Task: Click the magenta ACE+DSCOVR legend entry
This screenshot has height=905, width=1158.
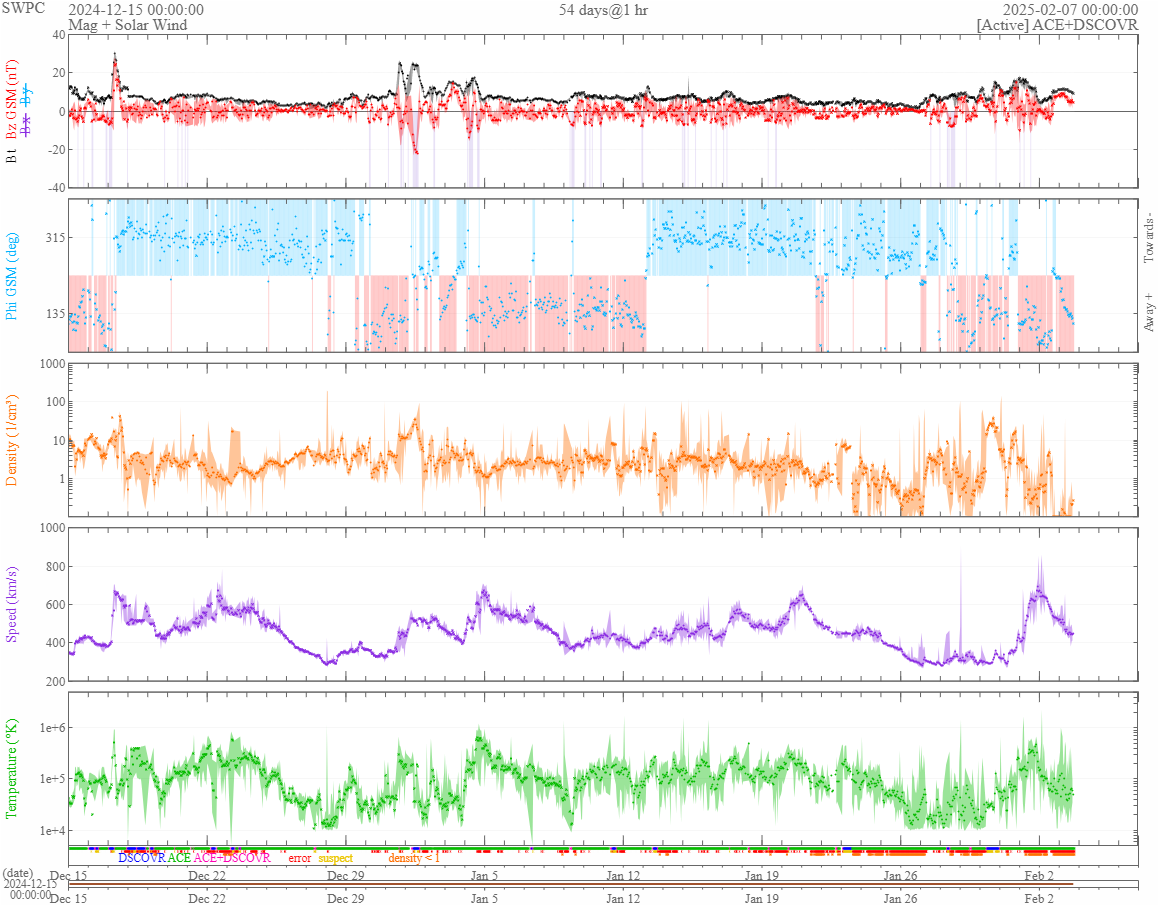Action: pos(232,858)
